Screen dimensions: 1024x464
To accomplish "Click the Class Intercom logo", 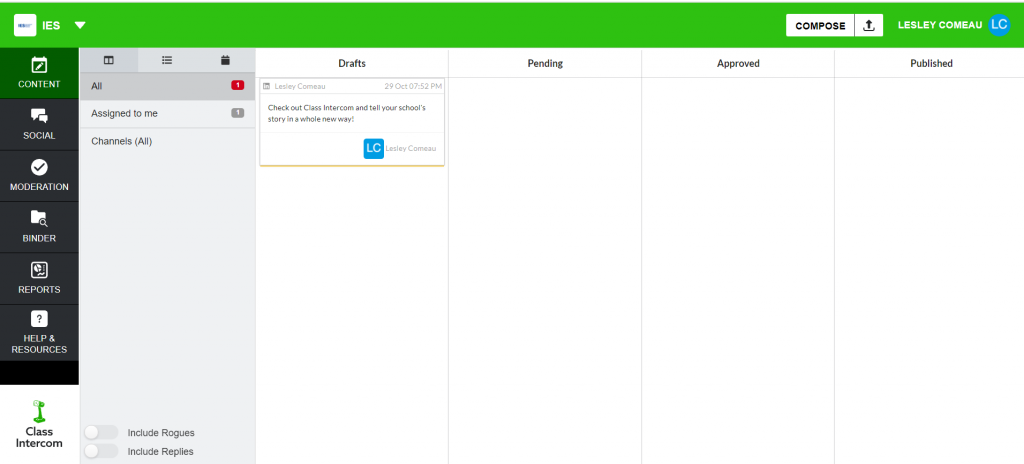I will point(39,424).
